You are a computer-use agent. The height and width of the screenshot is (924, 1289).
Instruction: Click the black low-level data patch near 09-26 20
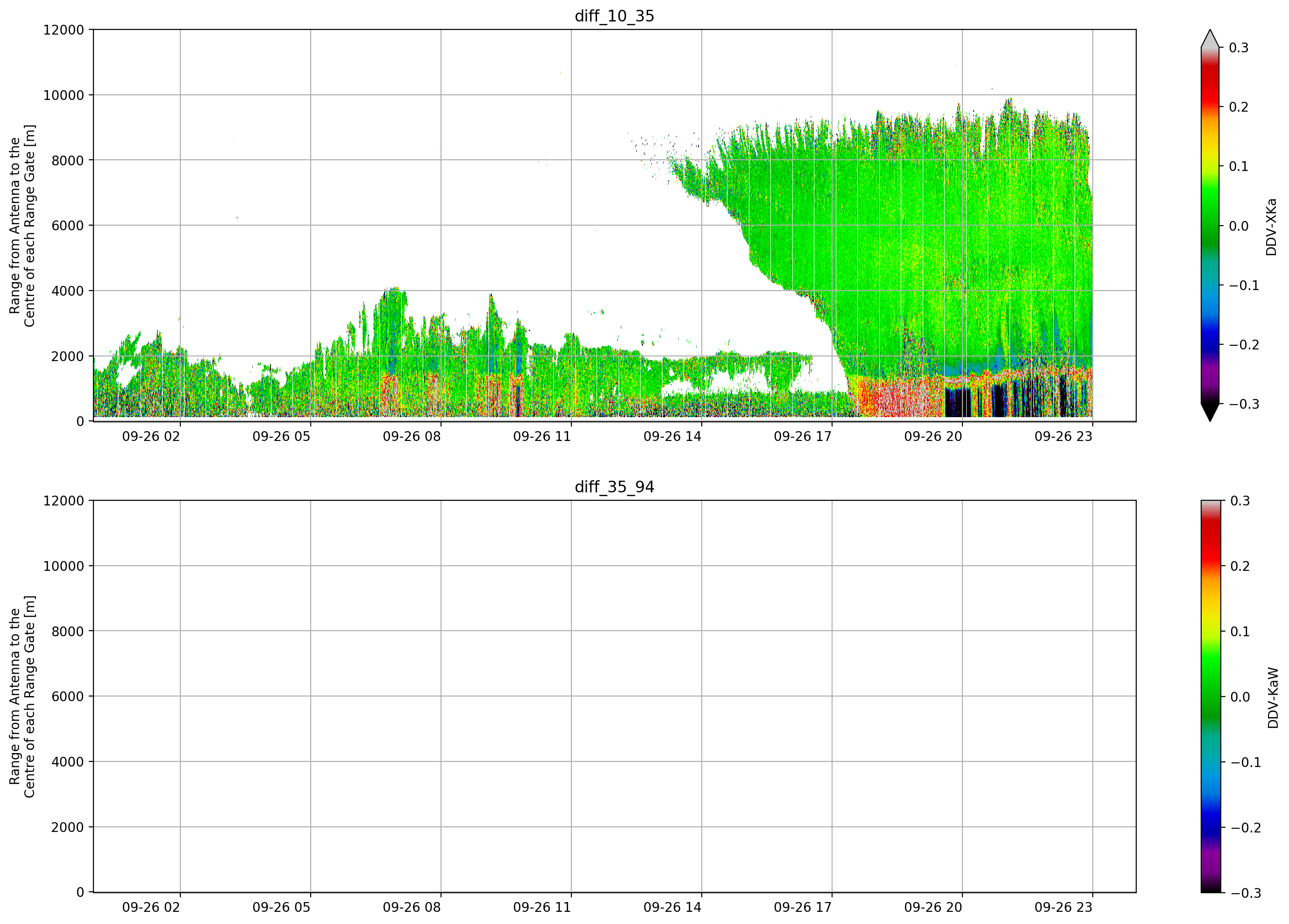[958, 402]
